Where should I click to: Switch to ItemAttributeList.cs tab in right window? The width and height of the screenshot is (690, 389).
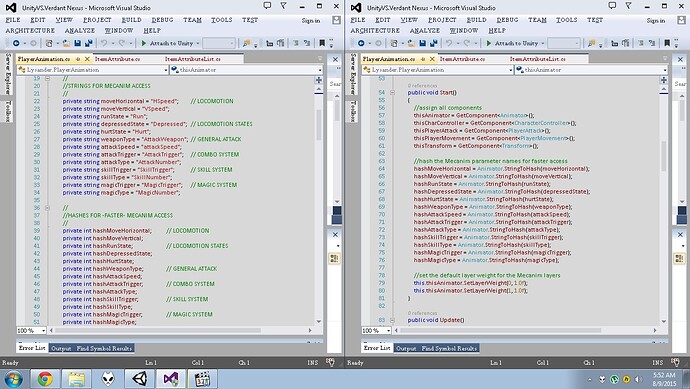[x=538, y=59]
